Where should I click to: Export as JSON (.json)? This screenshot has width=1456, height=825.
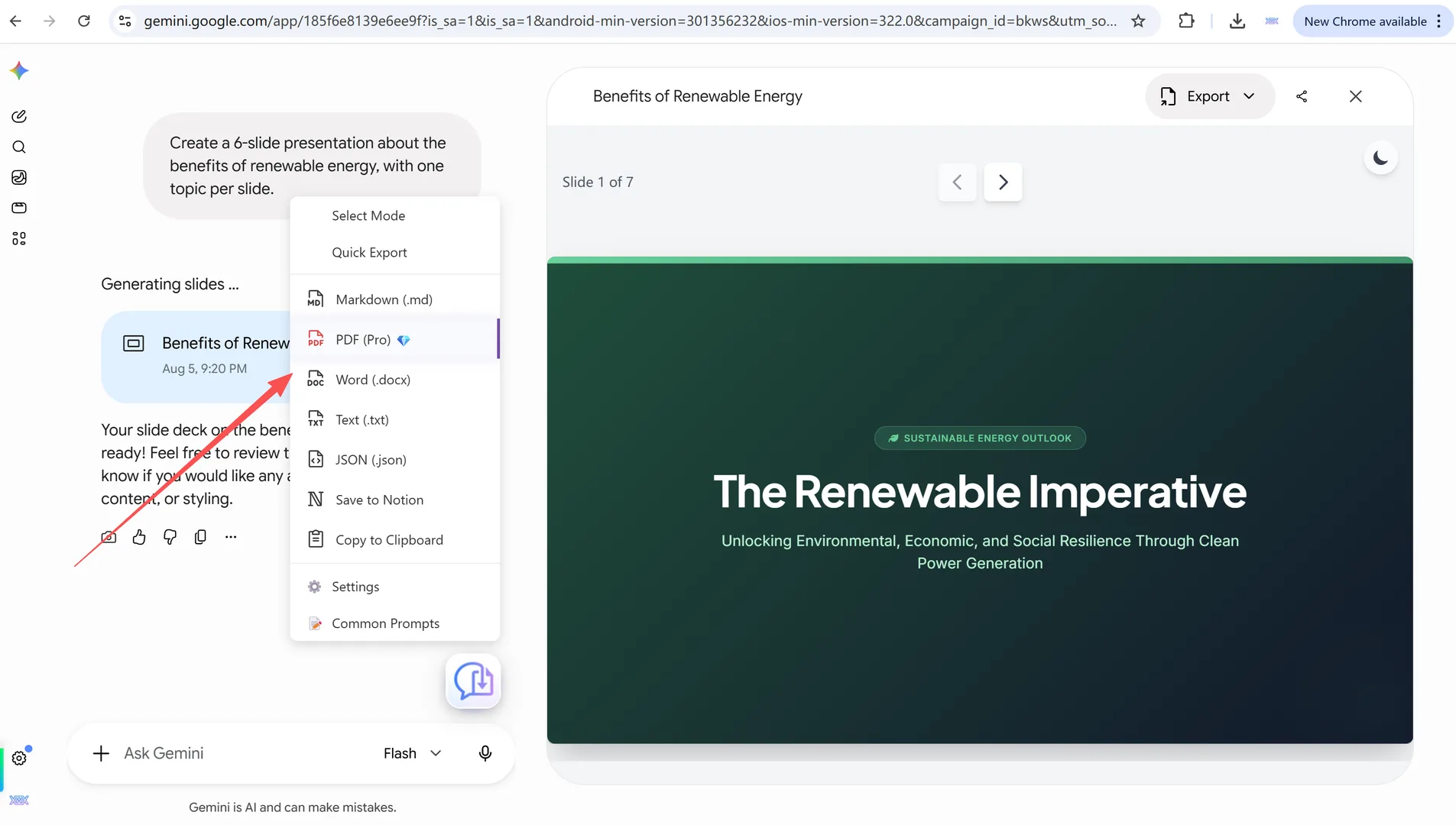coord(395,460)
